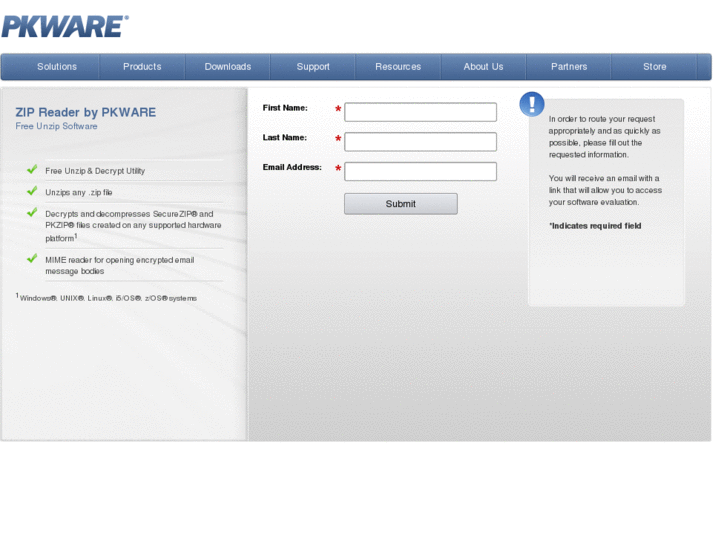727x545 pixels.
Task: Click checkmark beside Free Unzip & Decrypt Utility
Action: click(x=32, y=169)
